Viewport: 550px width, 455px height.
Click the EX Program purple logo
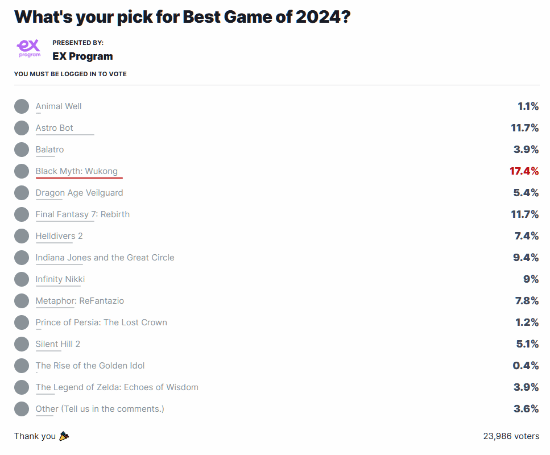point(29,48)
